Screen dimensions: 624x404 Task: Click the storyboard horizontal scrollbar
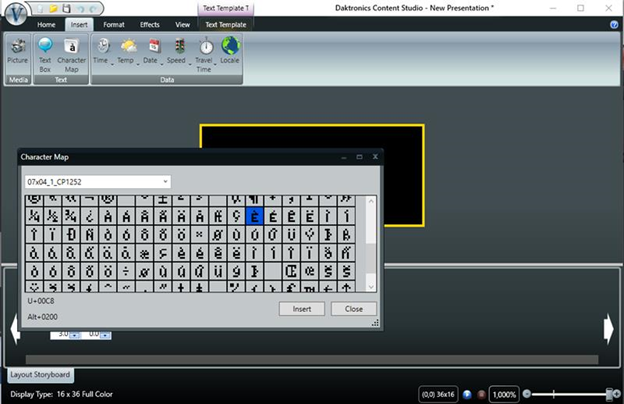tap(312, 359)
